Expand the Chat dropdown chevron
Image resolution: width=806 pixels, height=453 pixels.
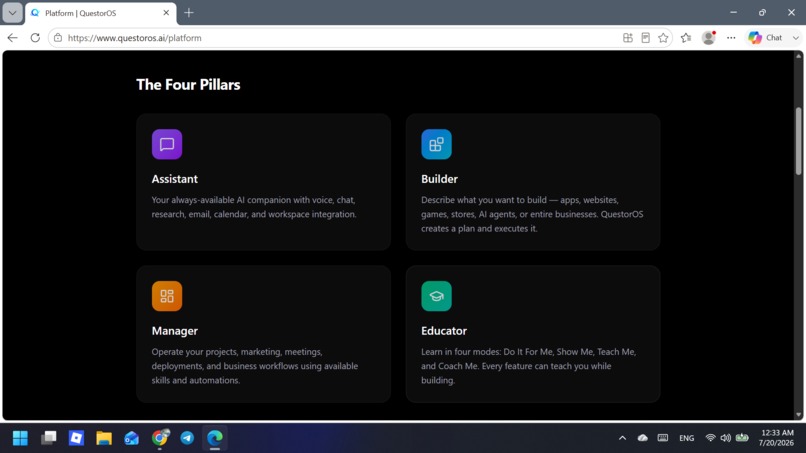coord(796,38)
